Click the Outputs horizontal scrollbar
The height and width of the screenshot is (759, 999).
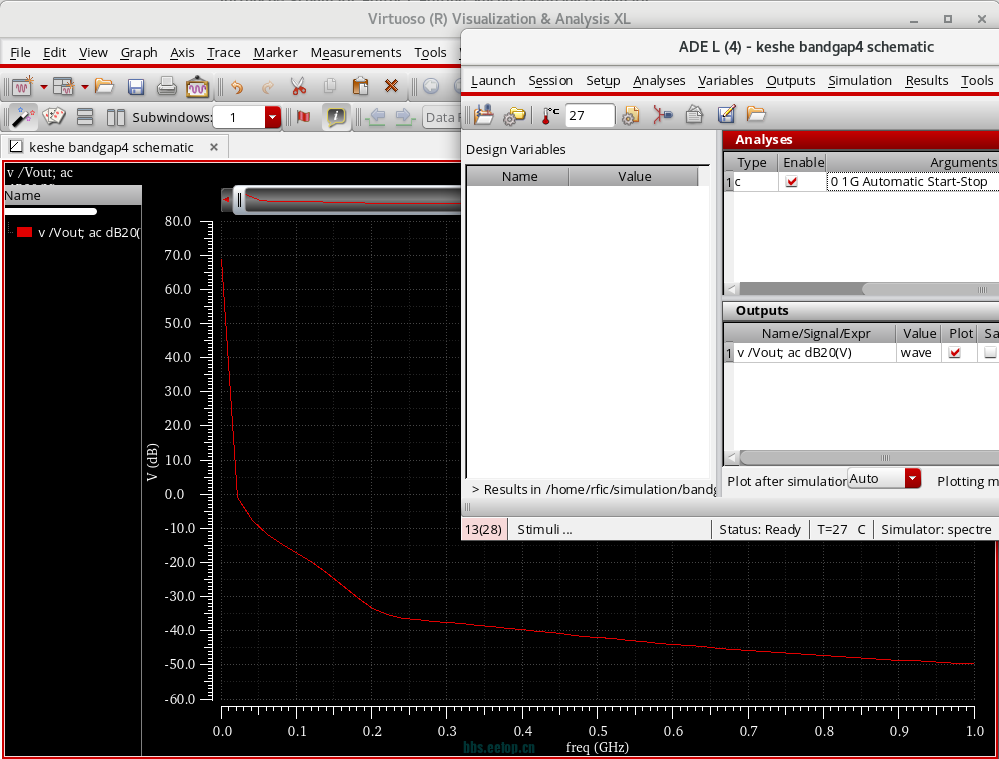870,458
